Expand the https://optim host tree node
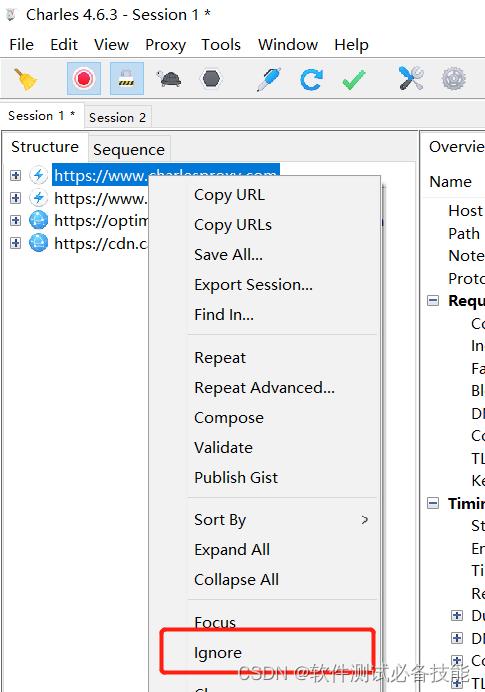 click(x=15, y=220)
